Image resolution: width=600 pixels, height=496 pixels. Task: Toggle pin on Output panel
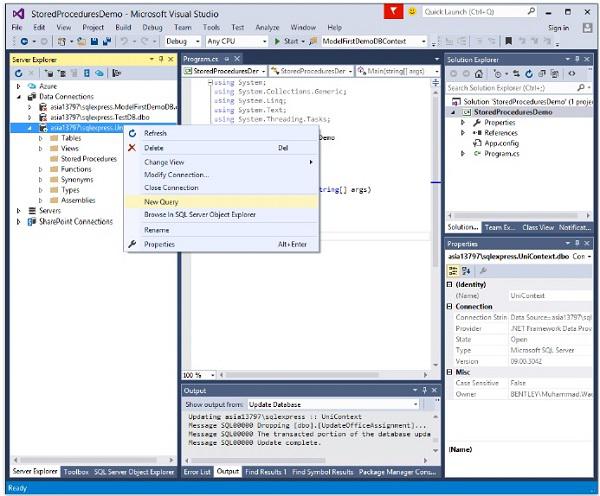point(424,390)
